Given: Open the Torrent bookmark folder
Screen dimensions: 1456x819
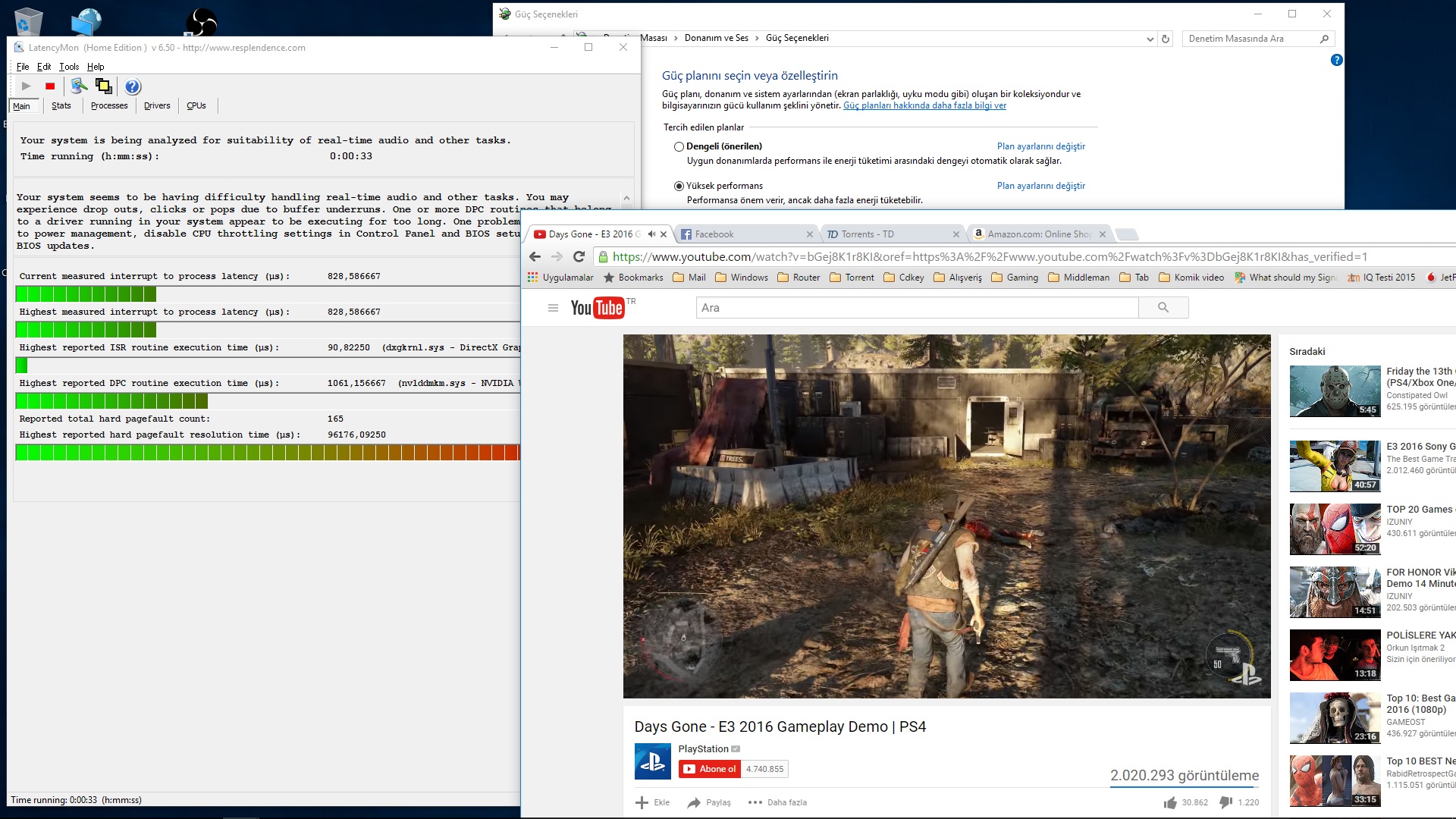Looking at the screenshot, I should [852, 278].
